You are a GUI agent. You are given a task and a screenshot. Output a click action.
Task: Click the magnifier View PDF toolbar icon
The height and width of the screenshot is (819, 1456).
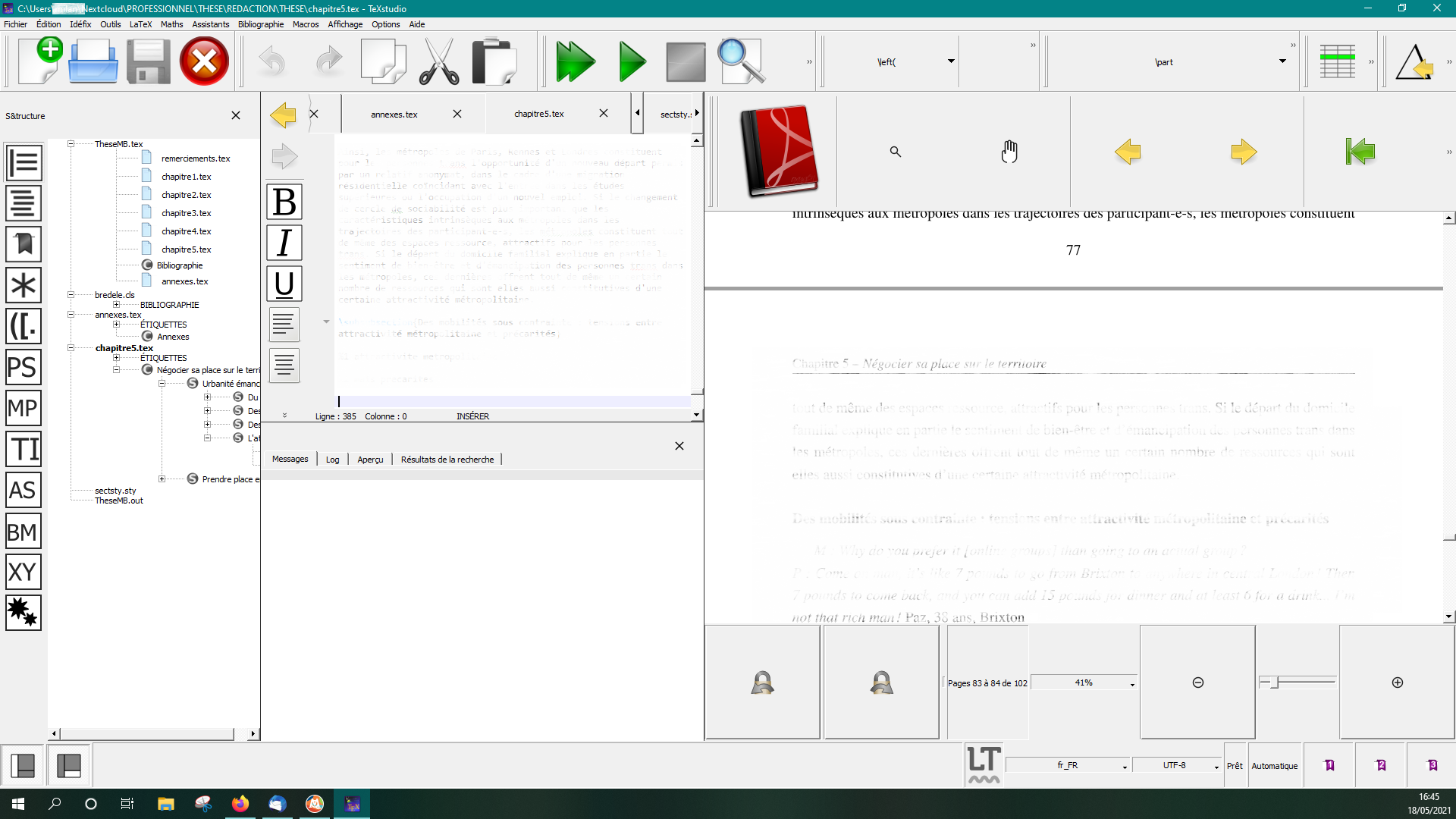coord(740,61)
